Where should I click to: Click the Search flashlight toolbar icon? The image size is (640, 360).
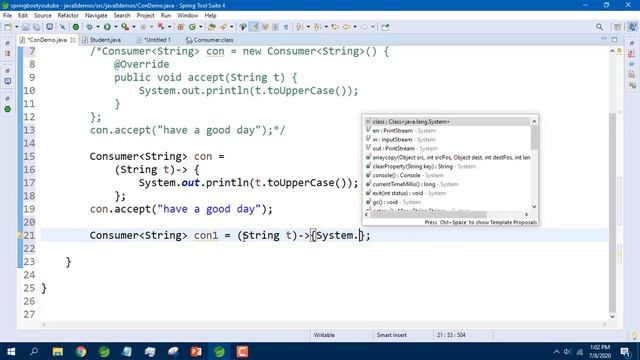point(223,27)
